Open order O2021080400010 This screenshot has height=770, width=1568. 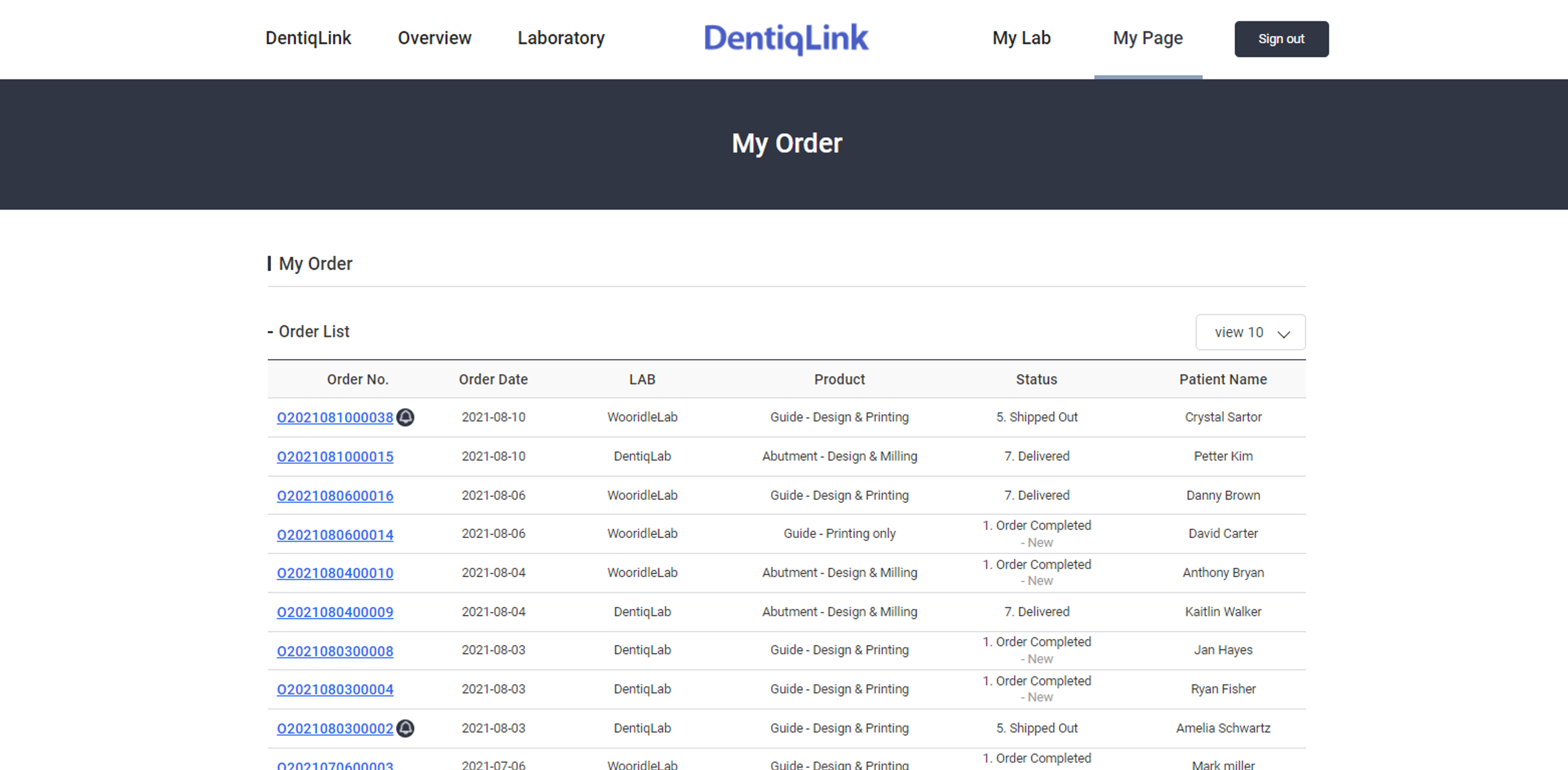click(x=335, y=573)
